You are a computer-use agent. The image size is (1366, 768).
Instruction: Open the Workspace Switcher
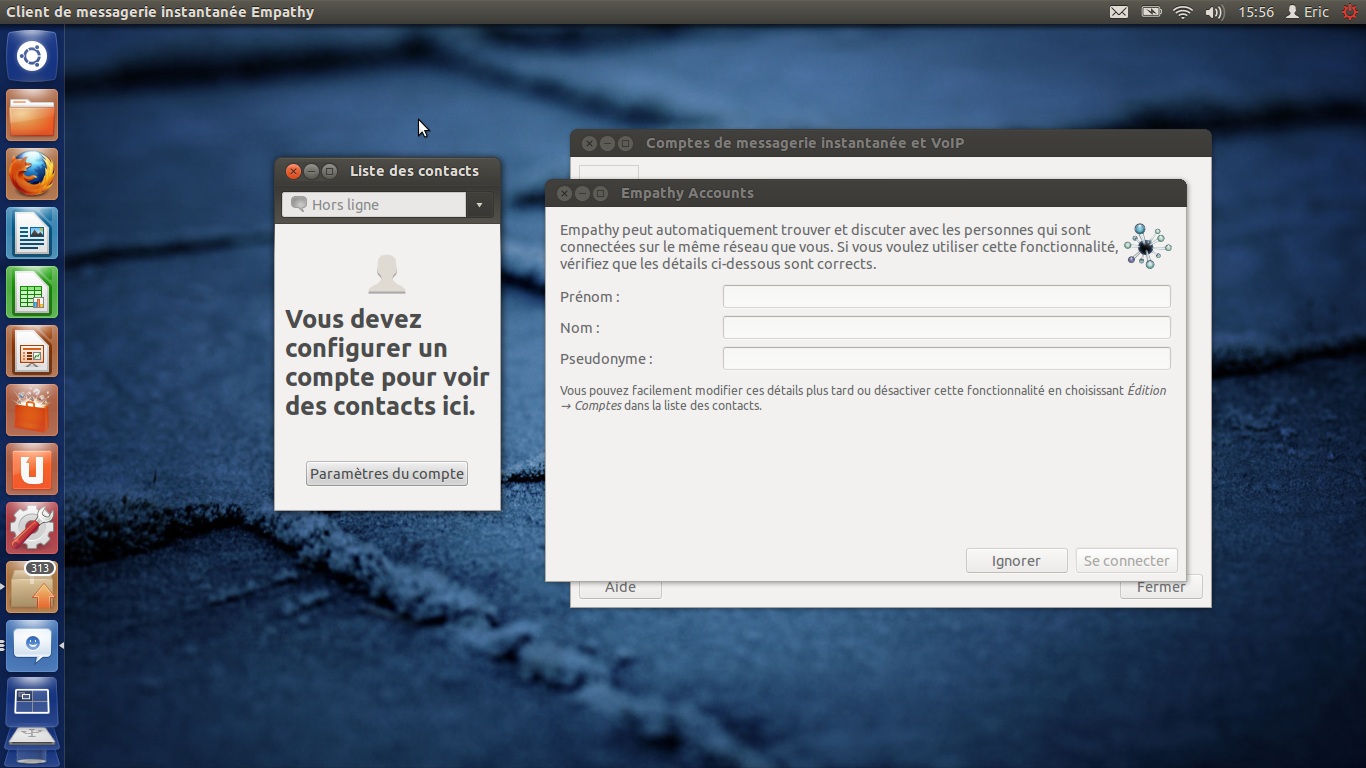32,702
